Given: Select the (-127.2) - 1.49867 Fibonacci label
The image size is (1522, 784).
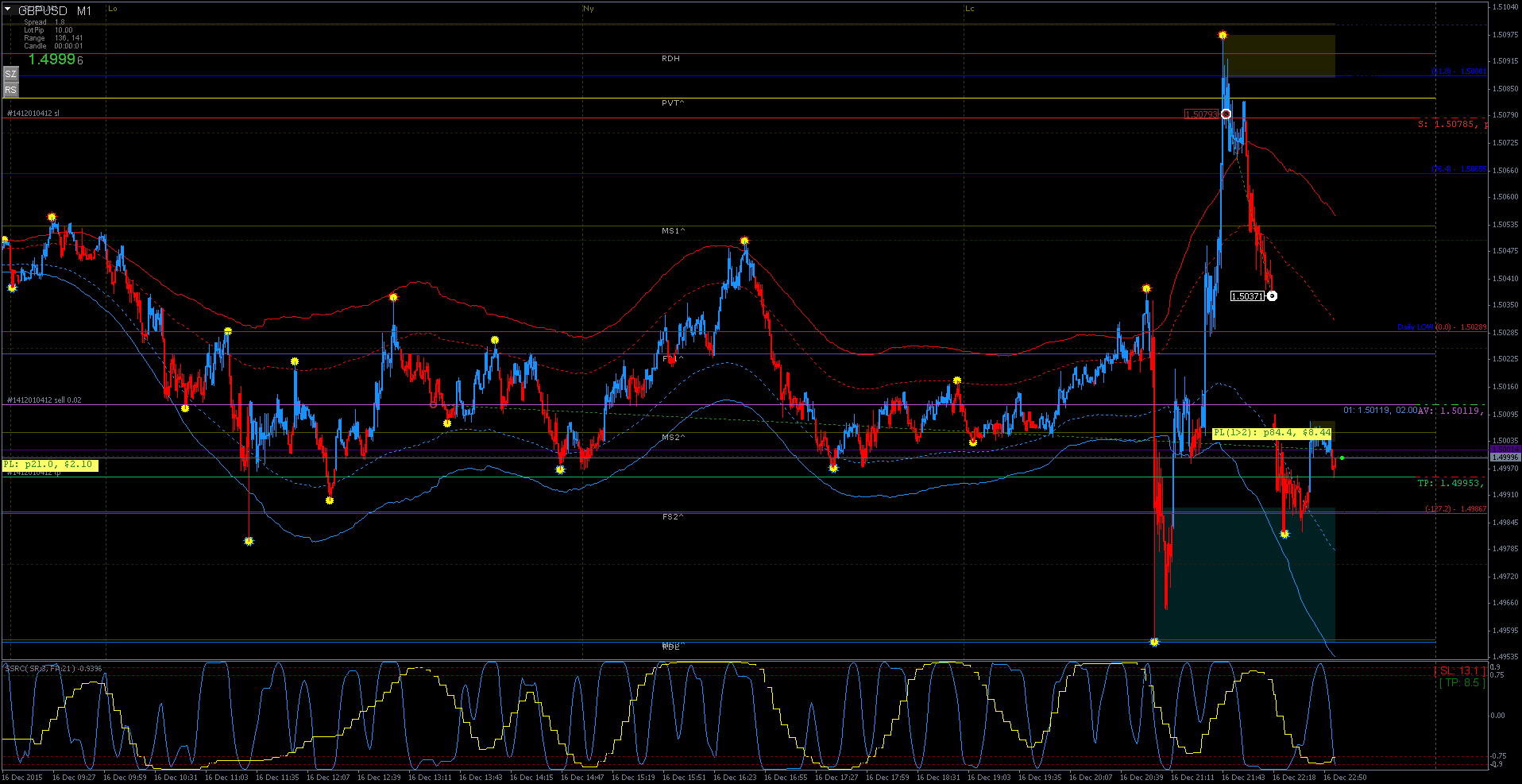Looking at the screenshot, I should (1455, 509).
